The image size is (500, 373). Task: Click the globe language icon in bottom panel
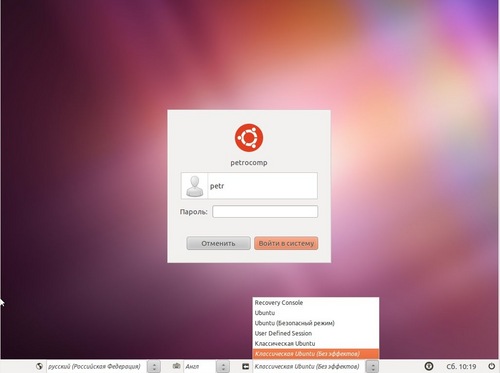pos(39,366)
